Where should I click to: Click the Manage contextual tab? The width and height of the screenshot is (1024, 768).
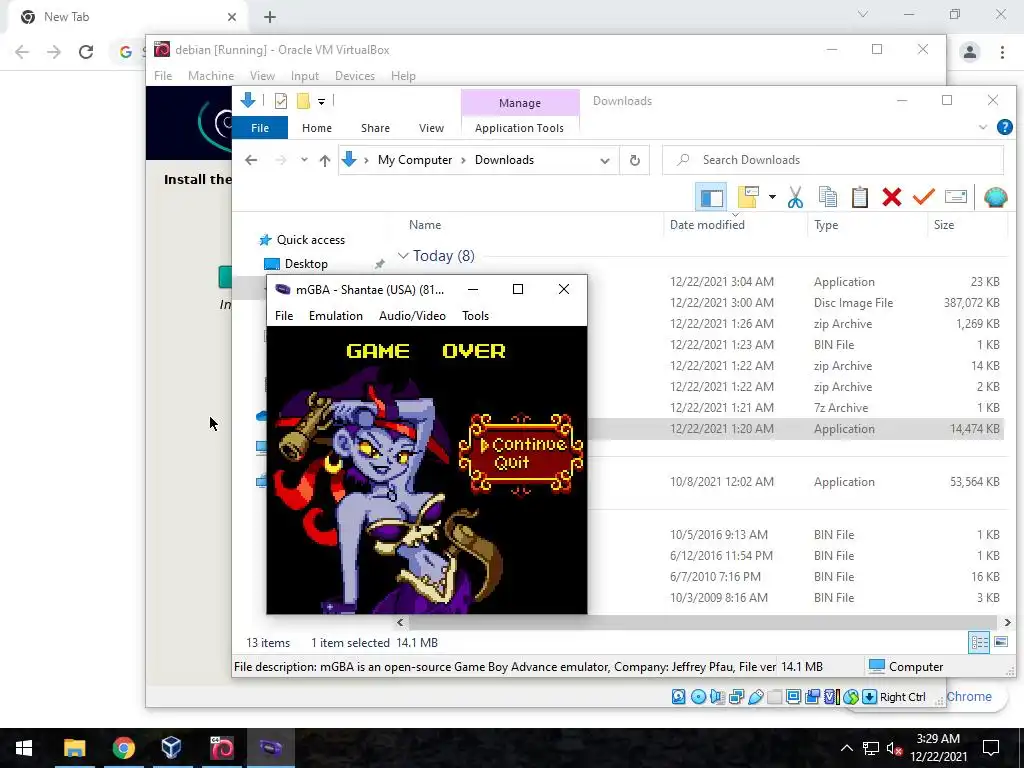pyautogui.click(x=520, y=103)
